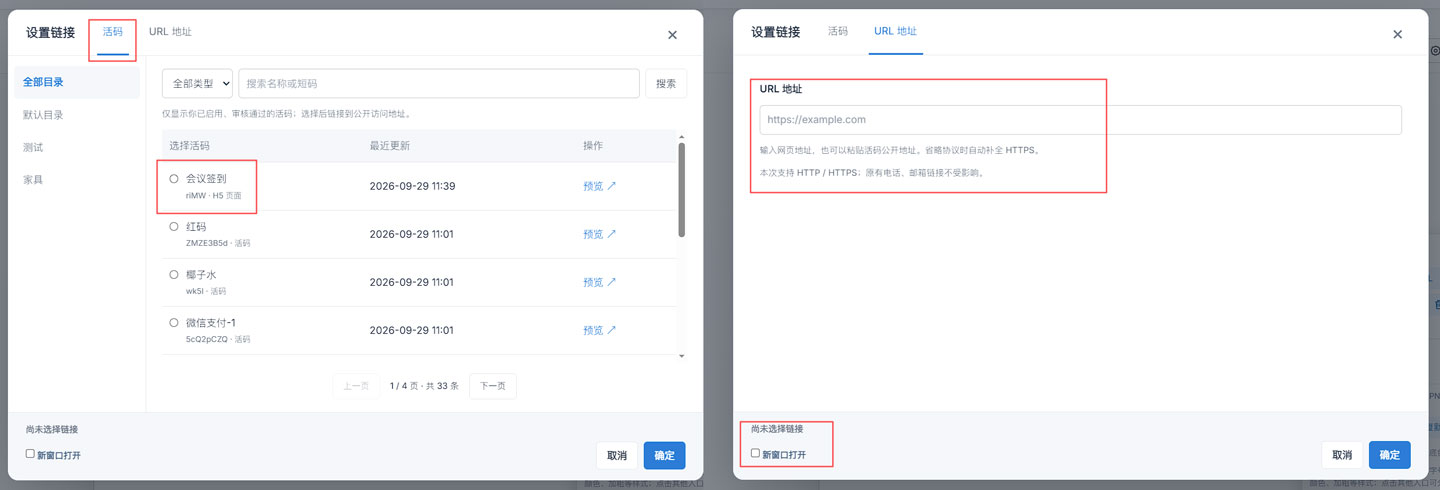Open the 全部类型 type dropdown
The image size is (1440, 490).
point(197,84)
